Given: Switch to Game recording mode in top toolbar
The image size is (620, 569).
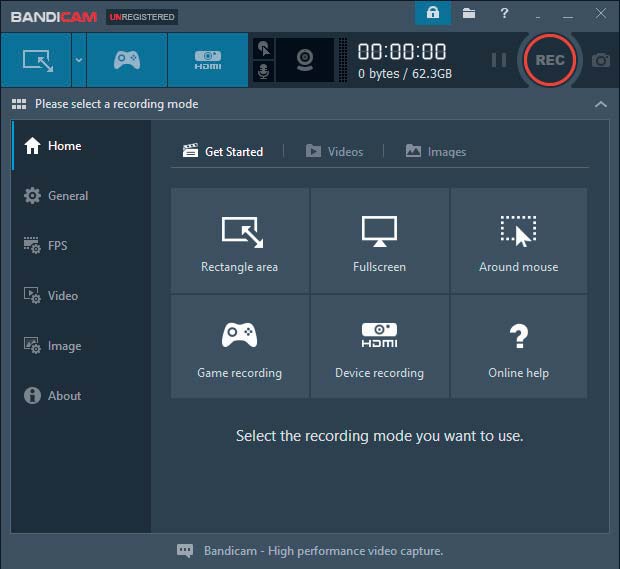Looking at the screenshot, I should click(x=127, y=60).
